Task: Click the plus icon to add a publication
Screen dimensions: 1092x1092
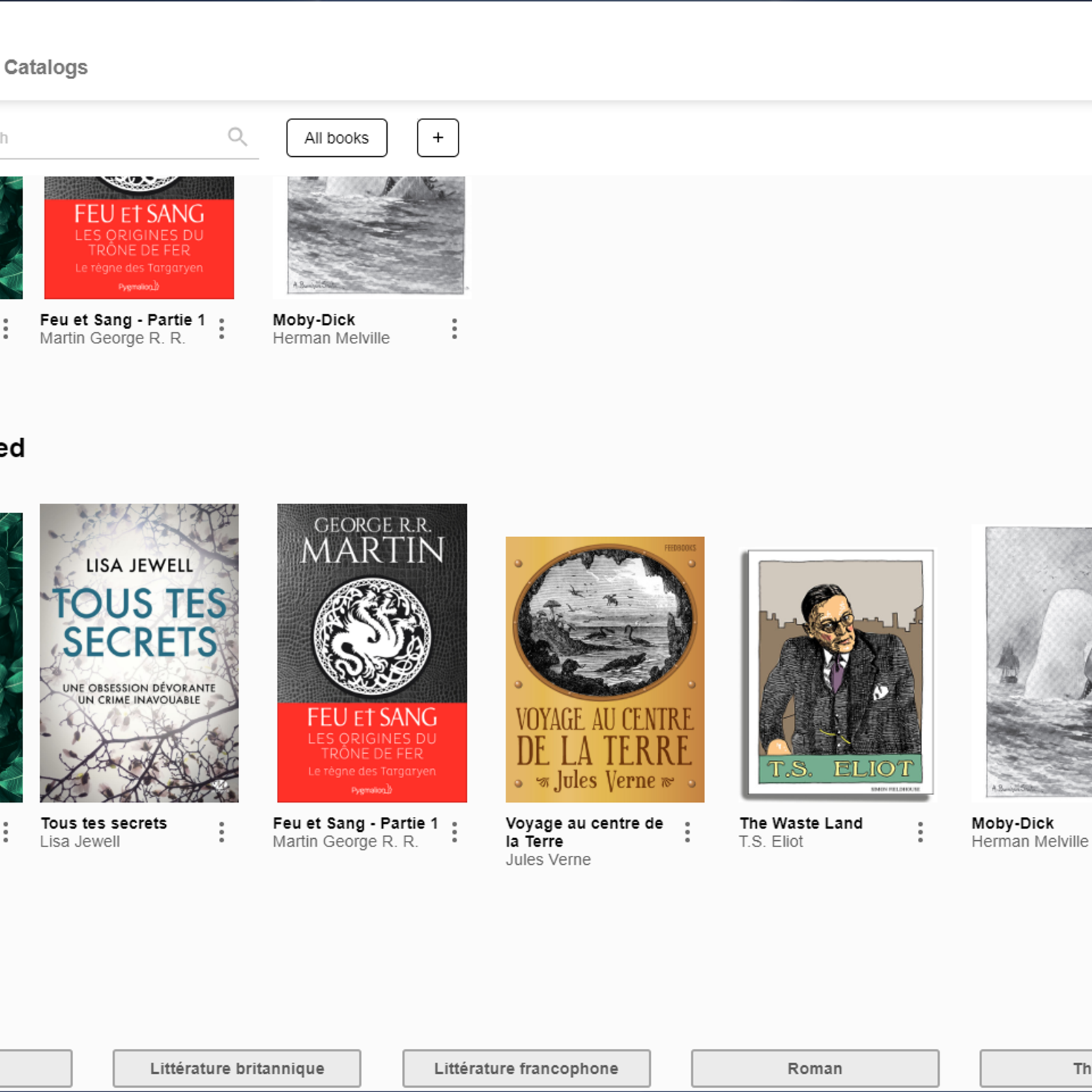Action: click(x=437, y=137)
